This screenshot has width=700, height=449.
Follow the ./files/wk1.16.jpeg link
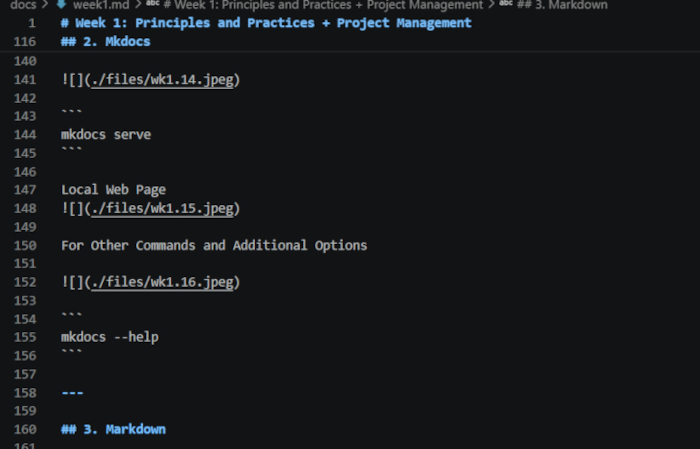pyautogui.click(x=161, y=282)
